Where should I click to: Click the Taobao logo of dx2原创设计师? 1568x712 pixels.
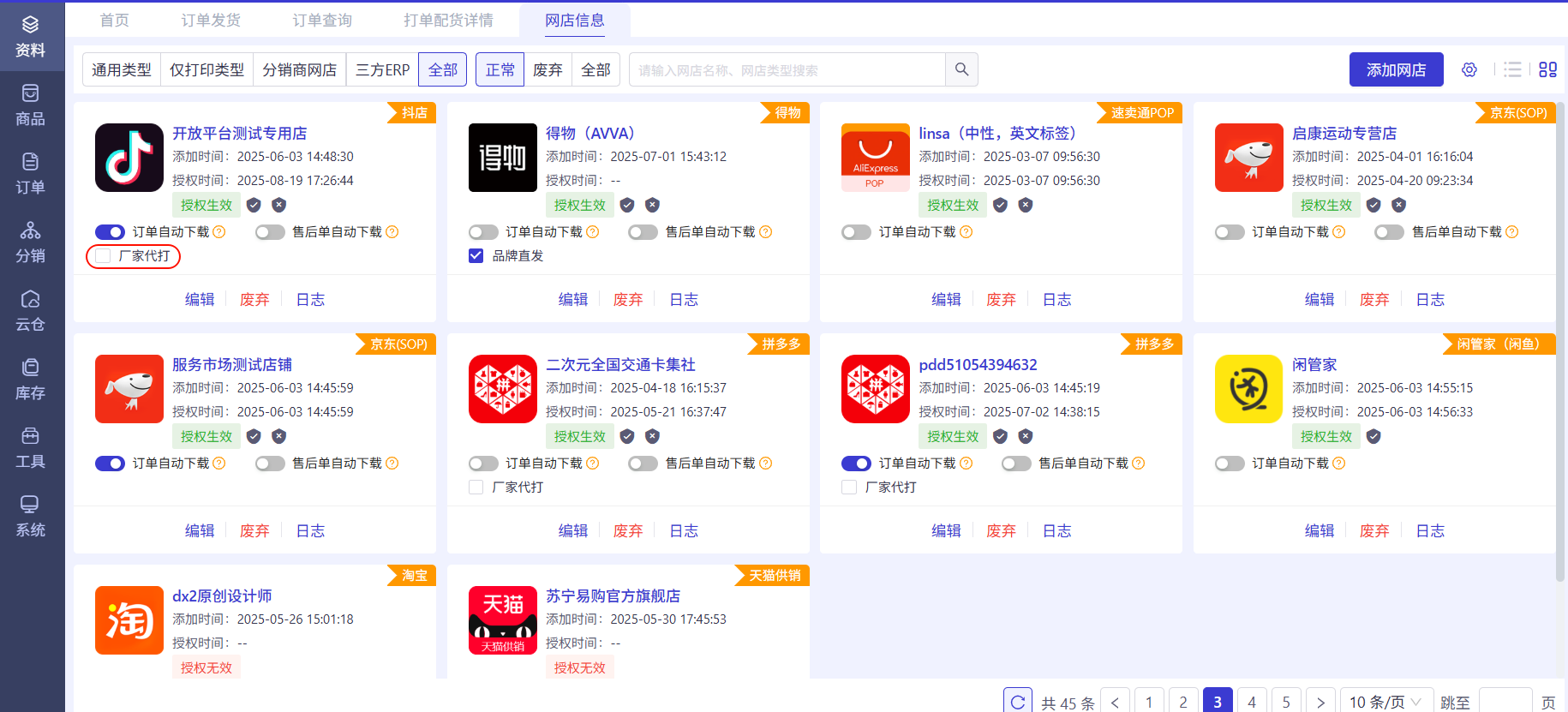point(129,620)
